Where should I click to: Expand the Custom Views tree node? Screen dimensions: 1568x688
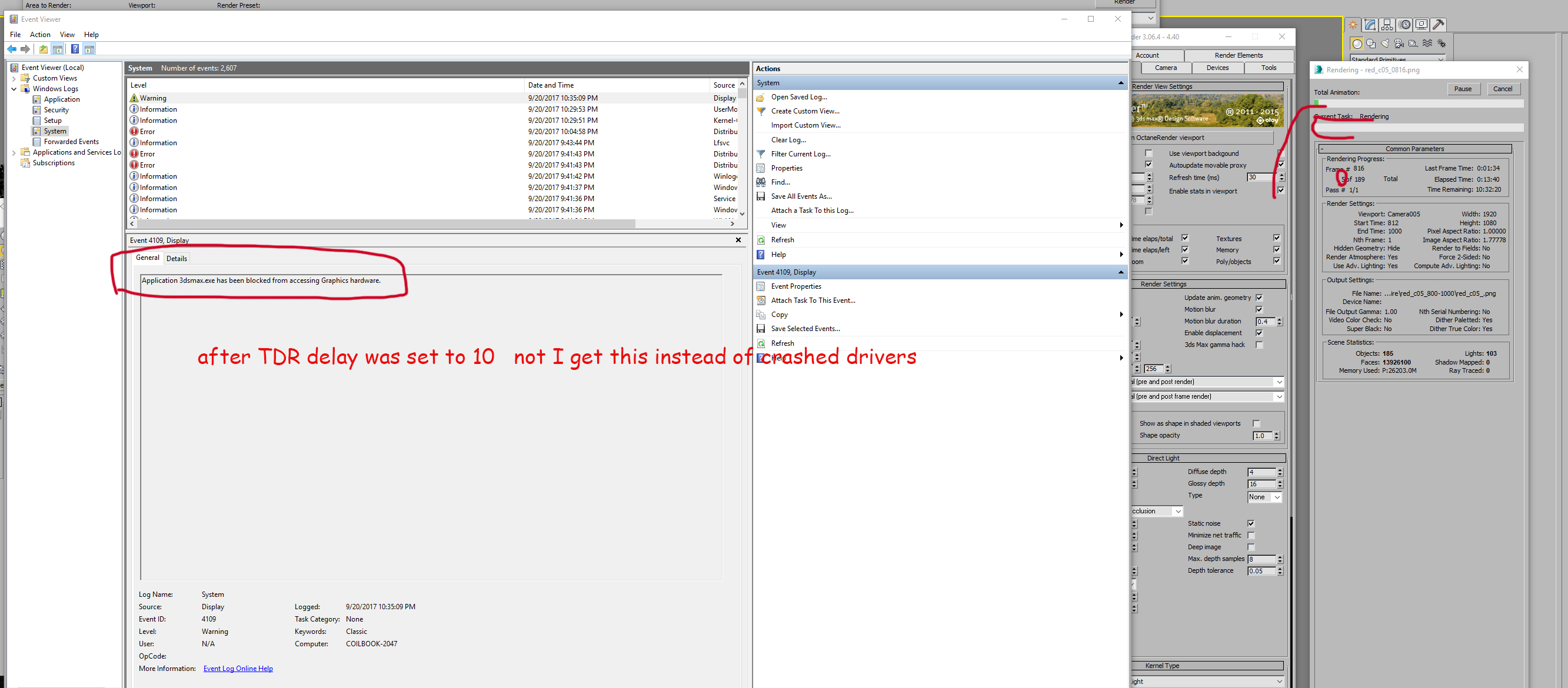point(14,78)
